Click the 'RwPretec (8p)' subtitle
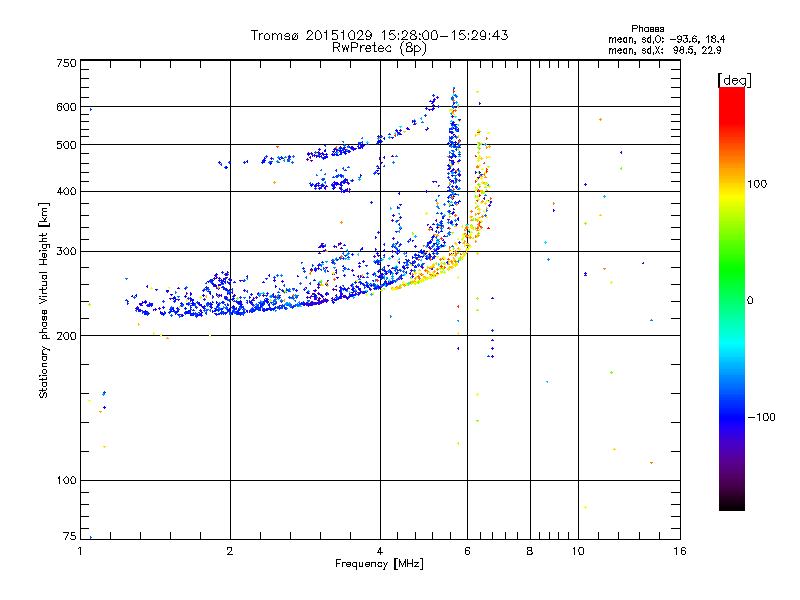This screenshot has height=600, width=800. (x=379, y=48)
